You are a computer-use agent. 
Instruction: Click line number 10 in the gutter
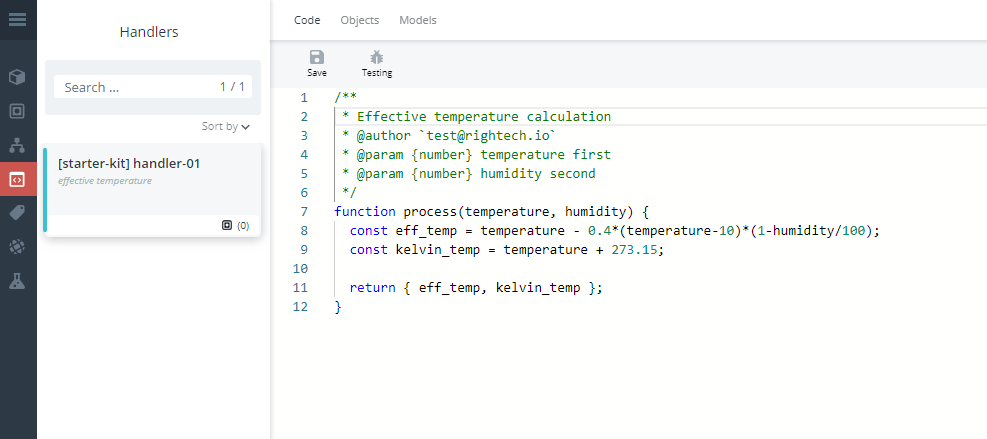click(301, 269)
